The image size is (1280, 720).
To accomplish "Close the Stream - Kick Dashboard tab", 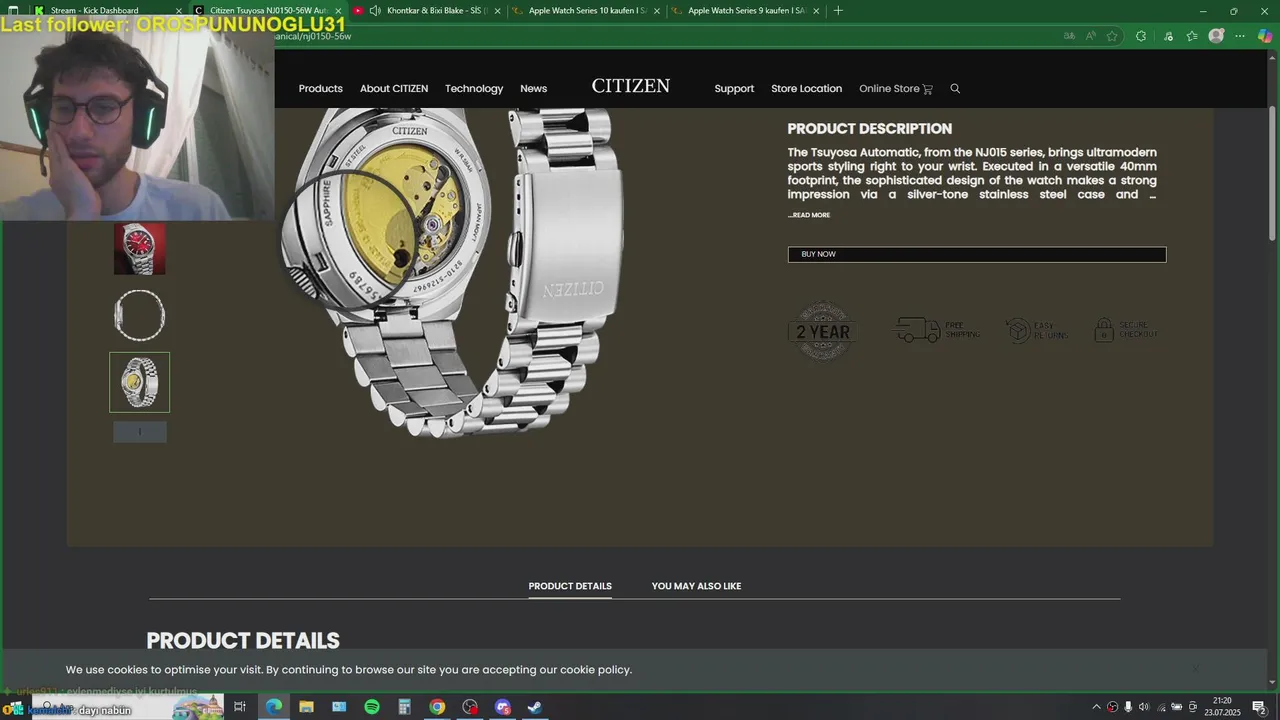I will tap(179, 11).
